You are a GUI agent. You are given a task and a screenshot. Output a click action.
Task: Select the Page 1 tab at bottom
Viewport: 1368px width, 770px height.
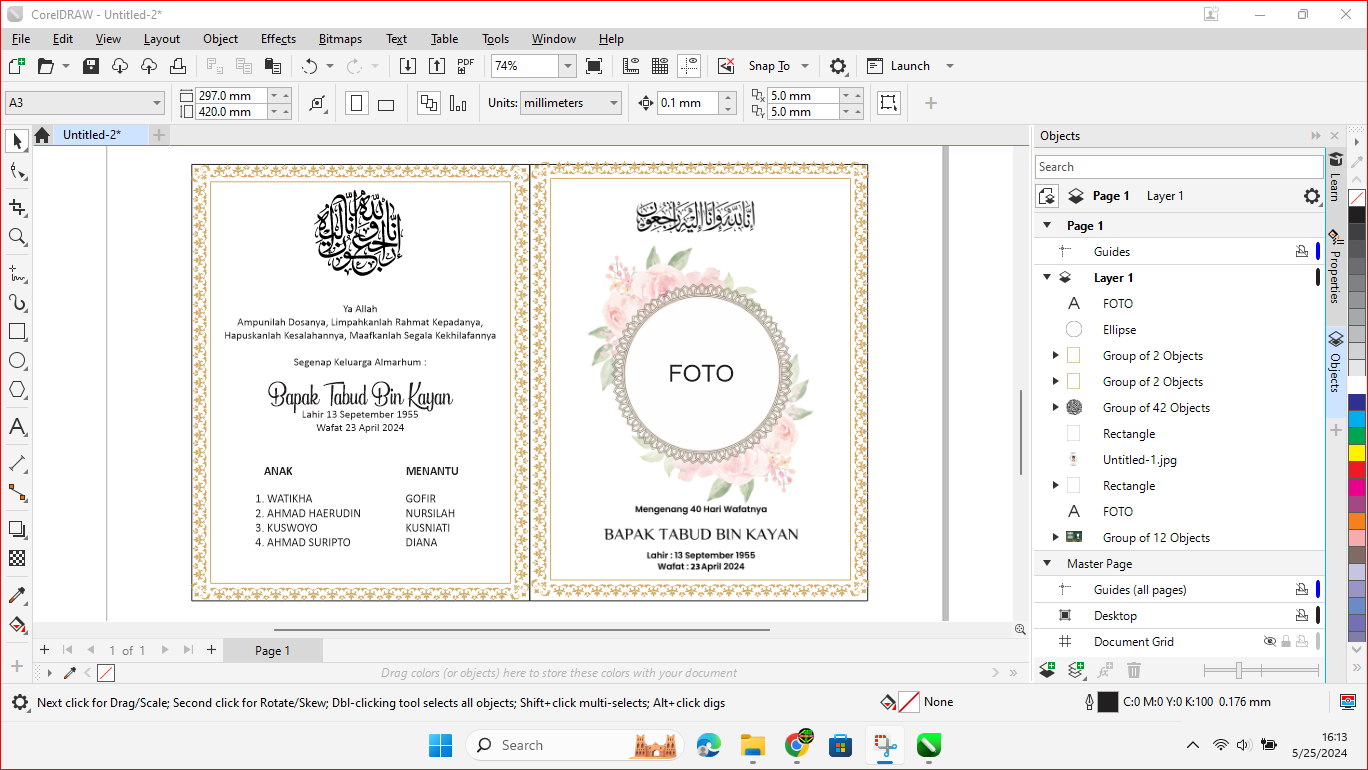pyautogui.click(x=272, y=650)
